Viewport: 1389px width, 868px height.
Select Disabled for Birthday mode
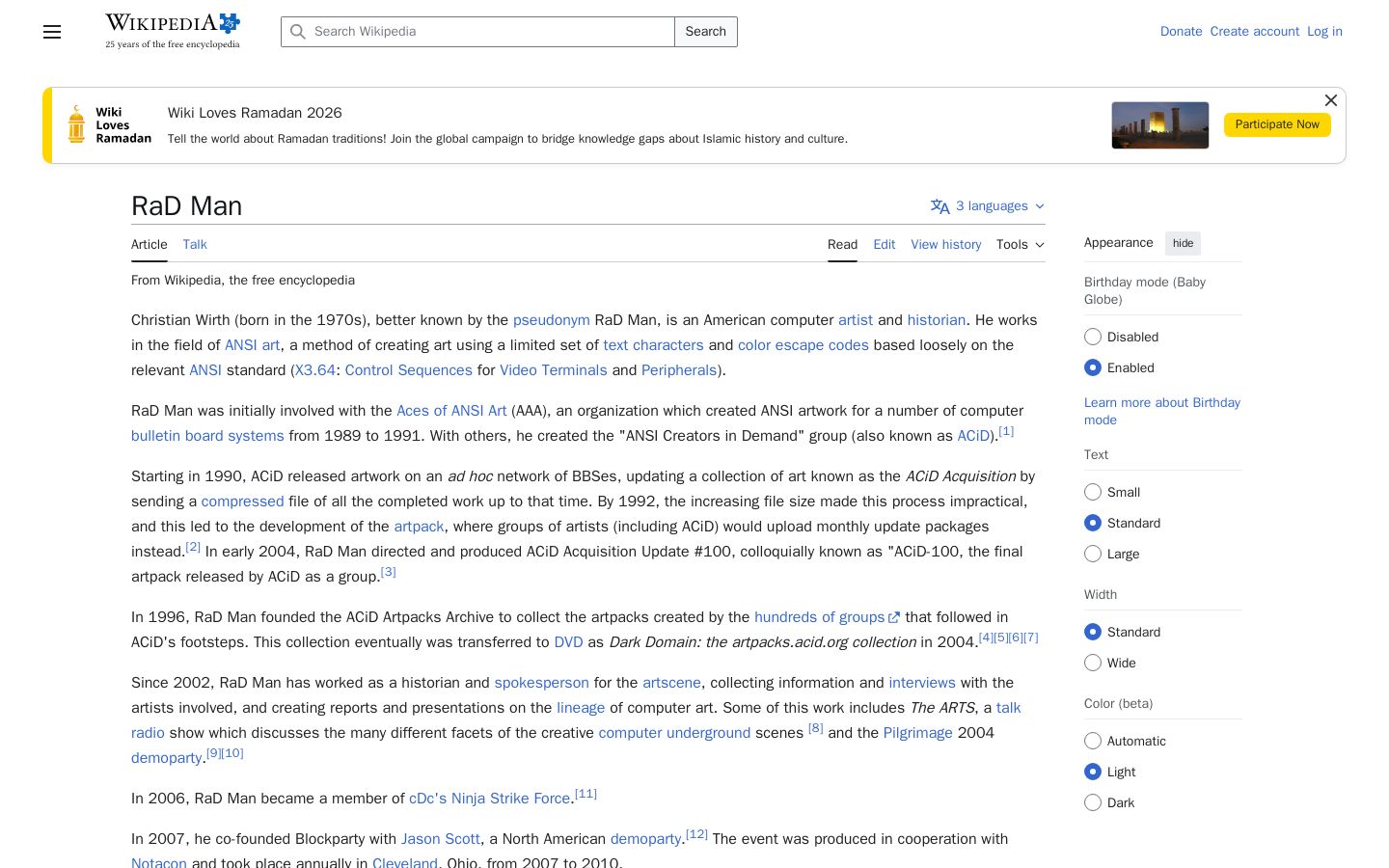[x=1093, y=337]
